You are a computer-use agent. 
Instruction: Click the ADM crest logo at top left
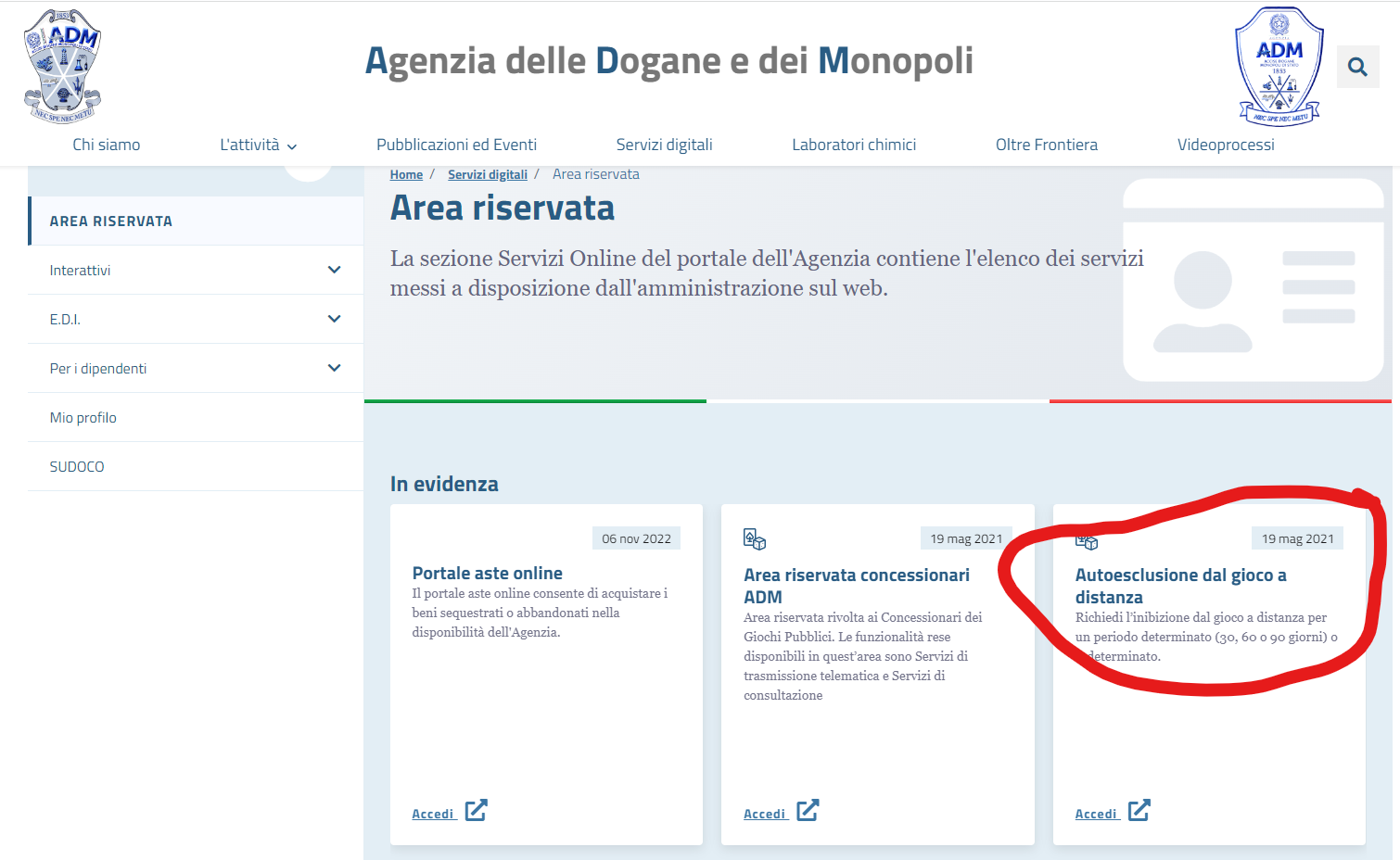tap(62, 67)
